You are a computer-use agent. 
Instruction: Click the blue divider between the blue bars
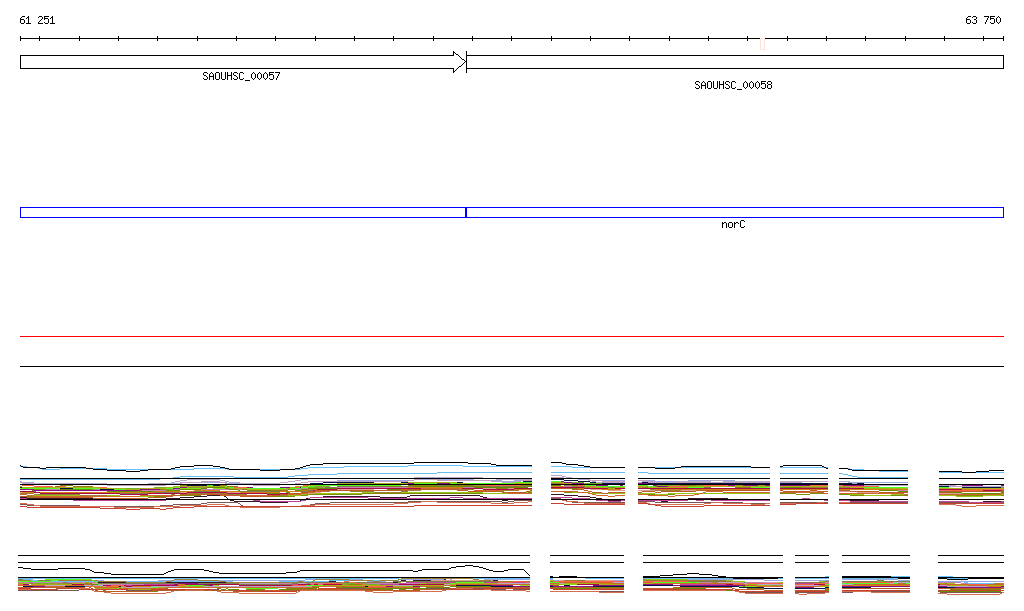[x=466, y=212]
